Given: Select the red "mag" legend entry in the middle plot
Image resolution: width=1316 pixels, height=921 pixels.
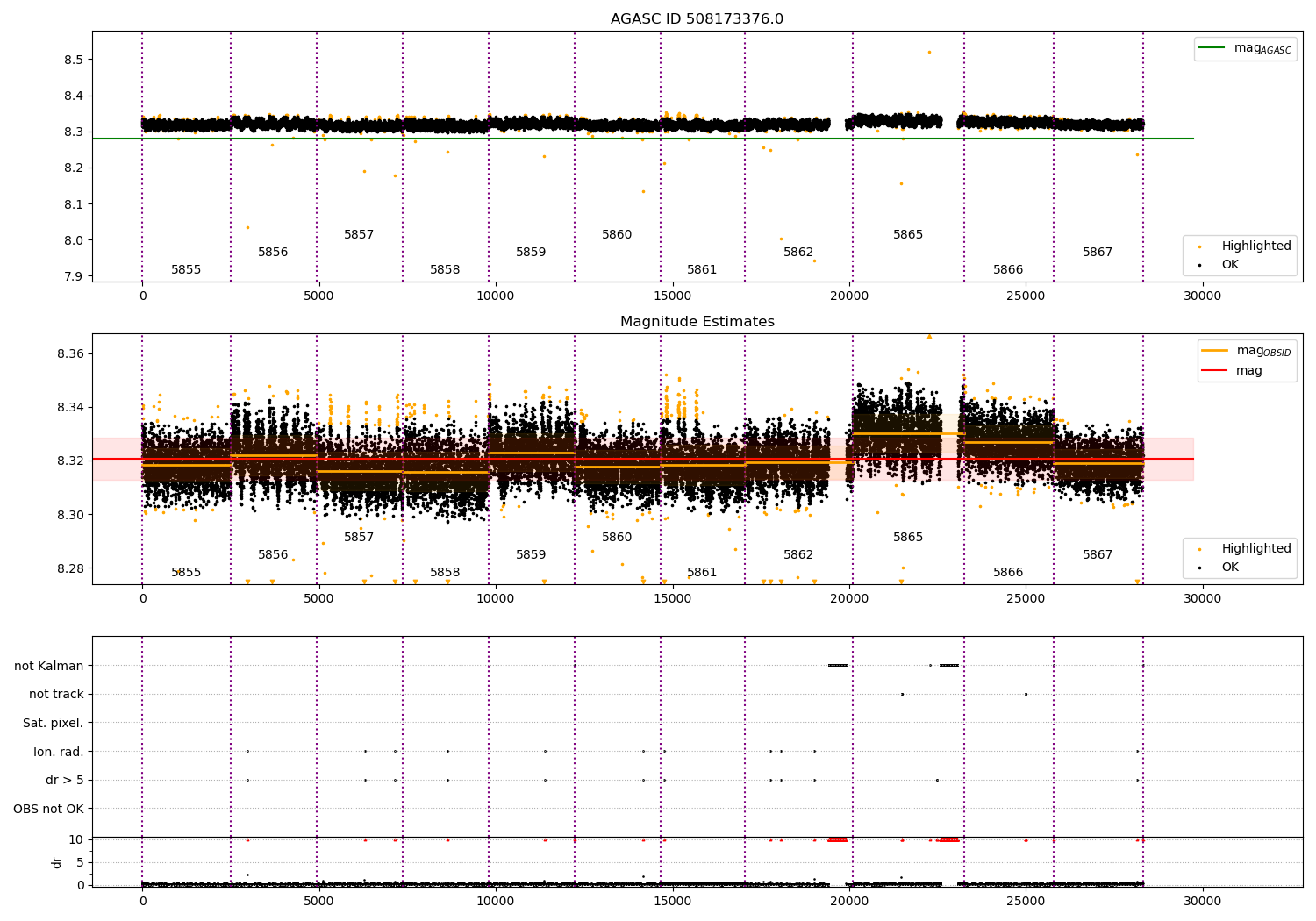Looking at the screenshot, I should click(x=1233, y=370).
